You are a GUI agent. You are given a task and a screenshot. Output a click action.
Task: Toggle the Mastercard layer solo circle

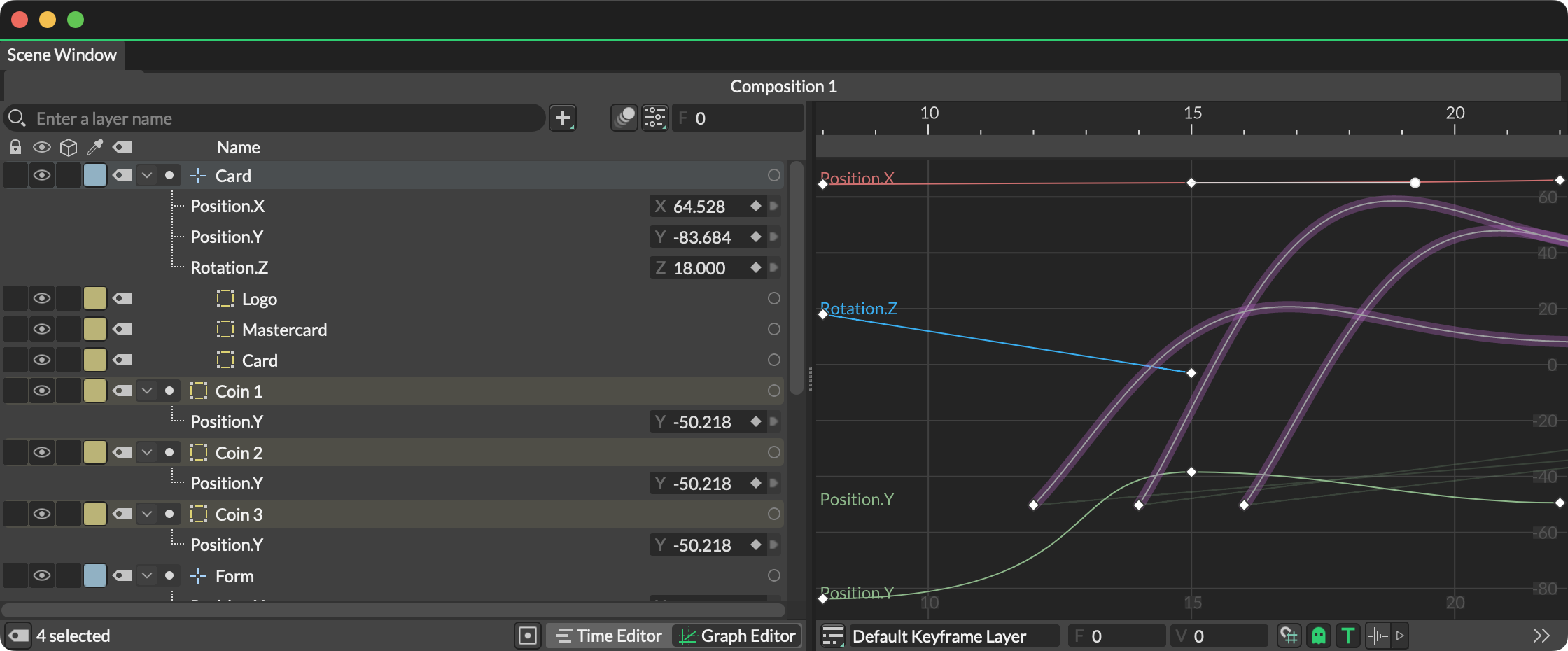click(x=773, y=329)
